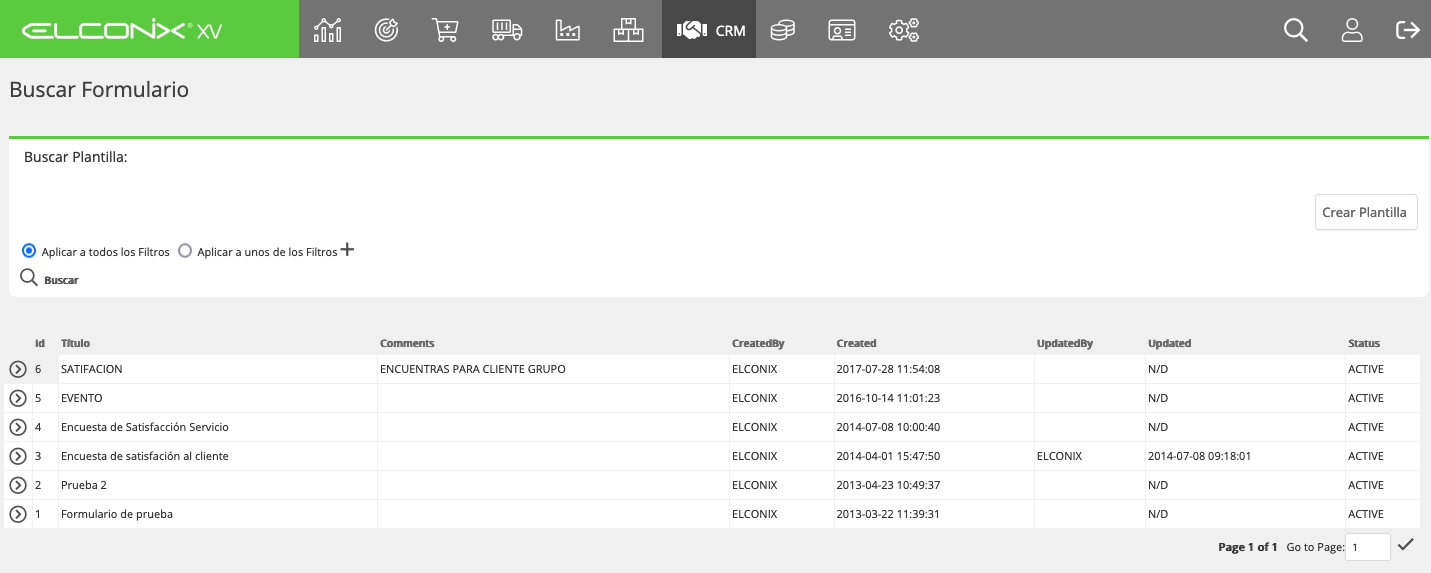Sort by the Status column header
This screenshot has width=1431, height=573.
tap(1363, 343)
